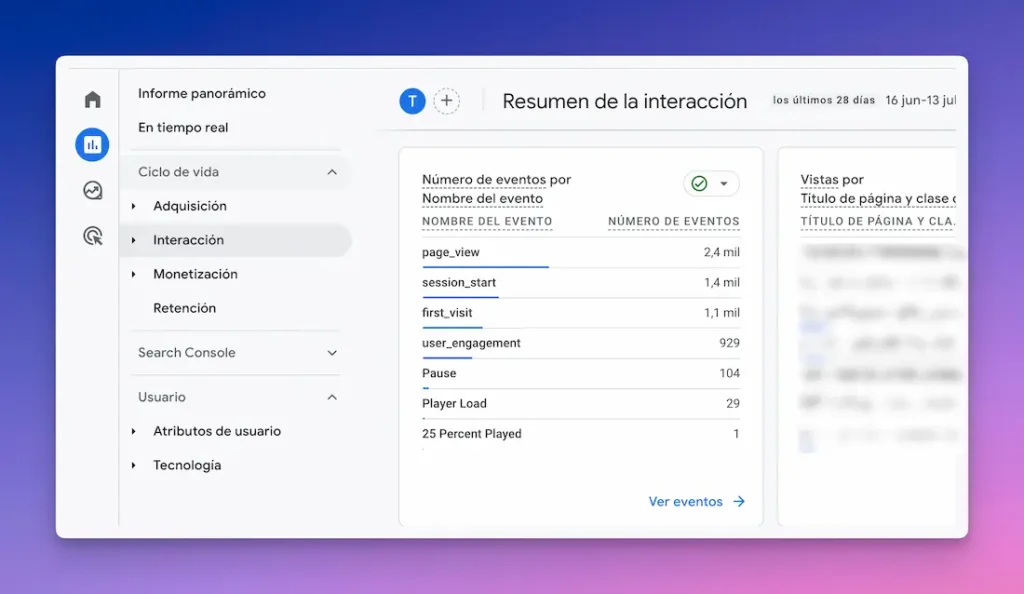Open the Advertising icon in the sidebar
The image size is (1024, 594).
coord(92,235)
